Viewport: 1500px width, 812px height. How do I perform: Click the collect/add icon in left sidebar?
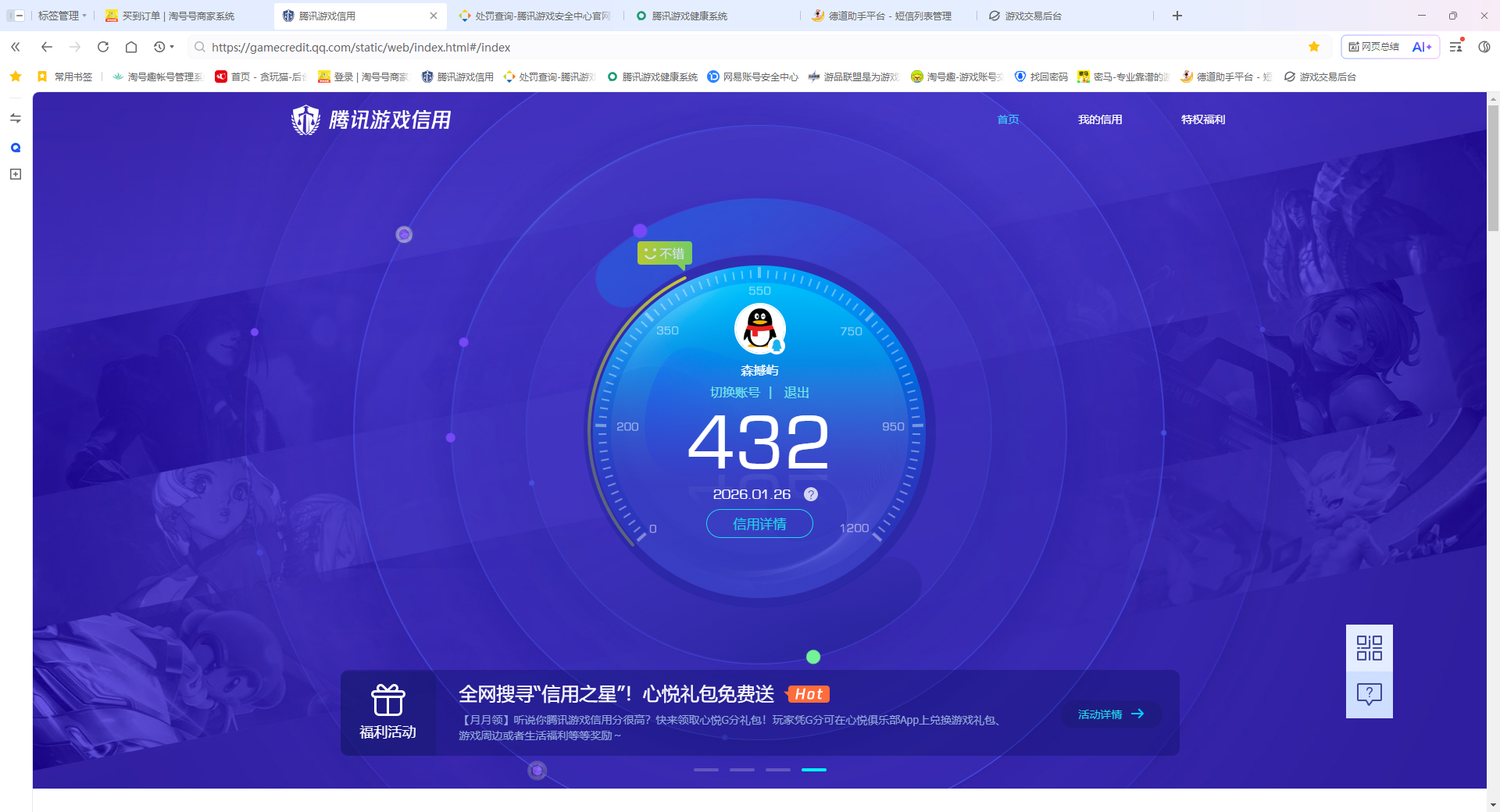15,175
